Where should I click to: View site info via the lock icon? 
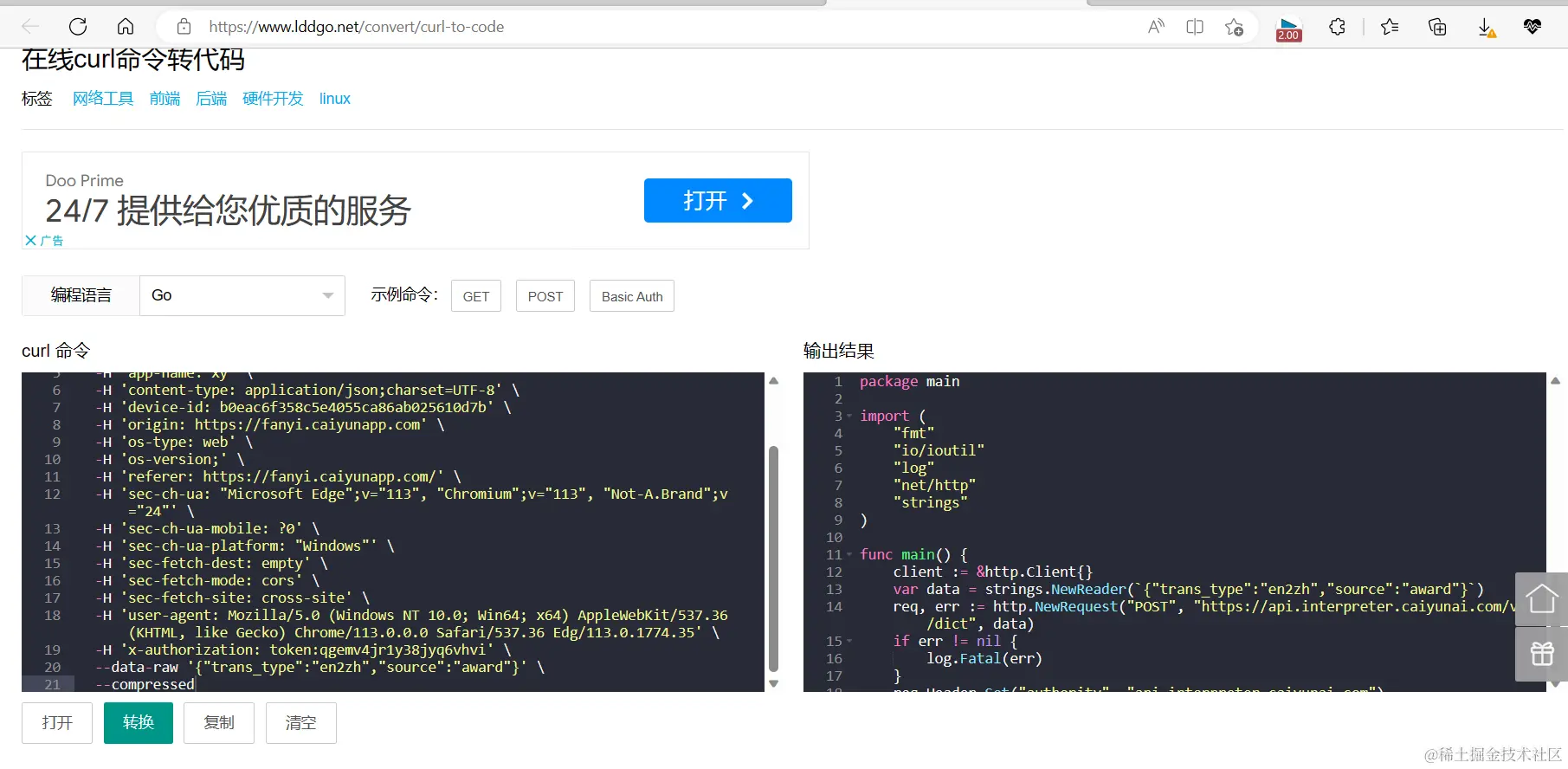pos(184,27)
